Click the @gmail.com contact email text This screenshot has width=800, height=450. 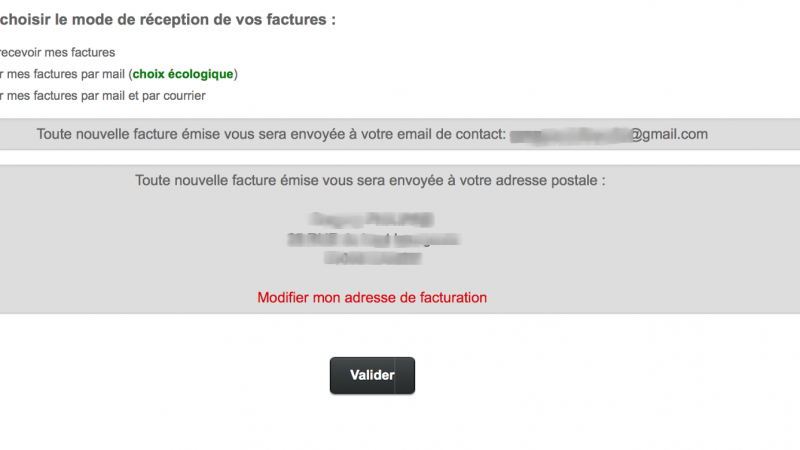click(668, 134)
